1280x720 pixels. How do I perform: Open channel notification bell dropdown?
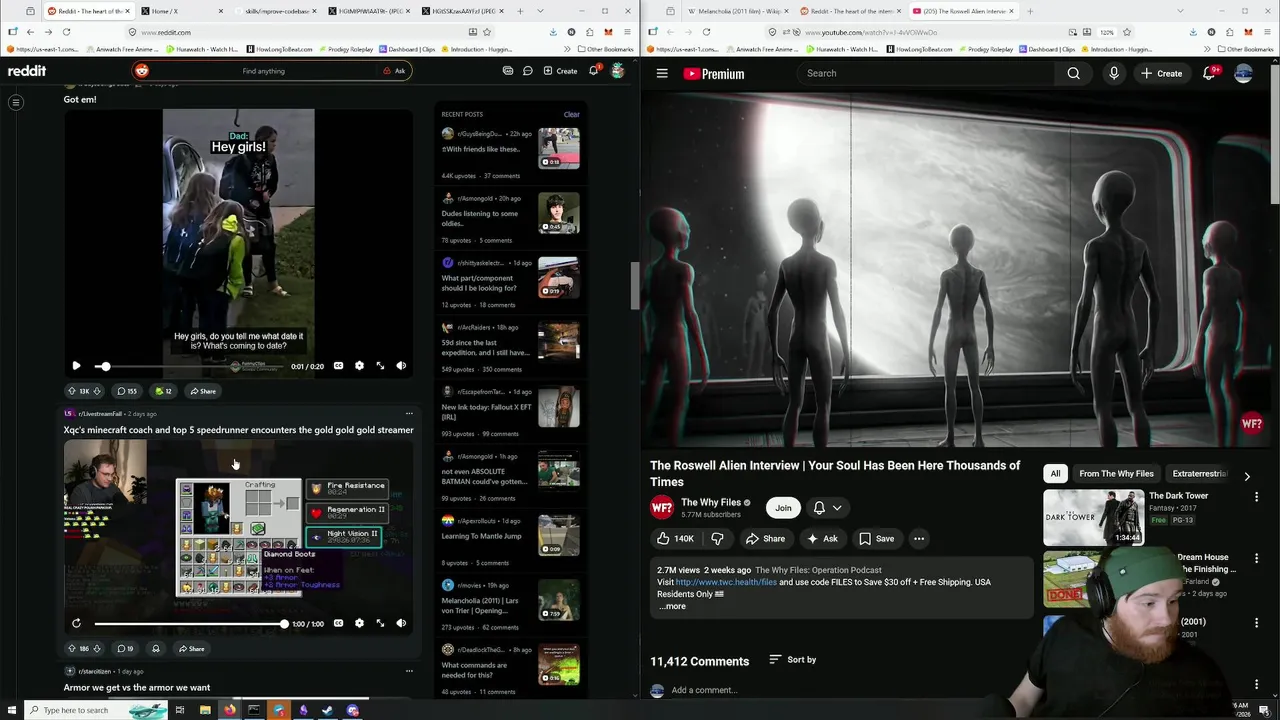(x=827, y=508)
